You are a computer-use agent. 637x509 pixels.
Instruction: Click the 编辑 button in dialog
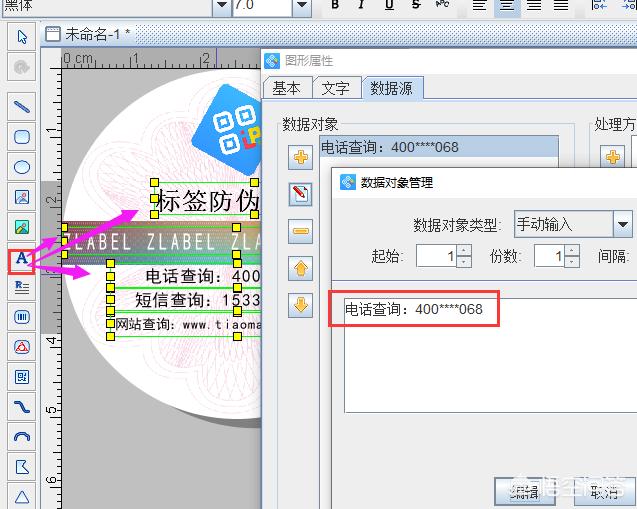click(524, 492)
